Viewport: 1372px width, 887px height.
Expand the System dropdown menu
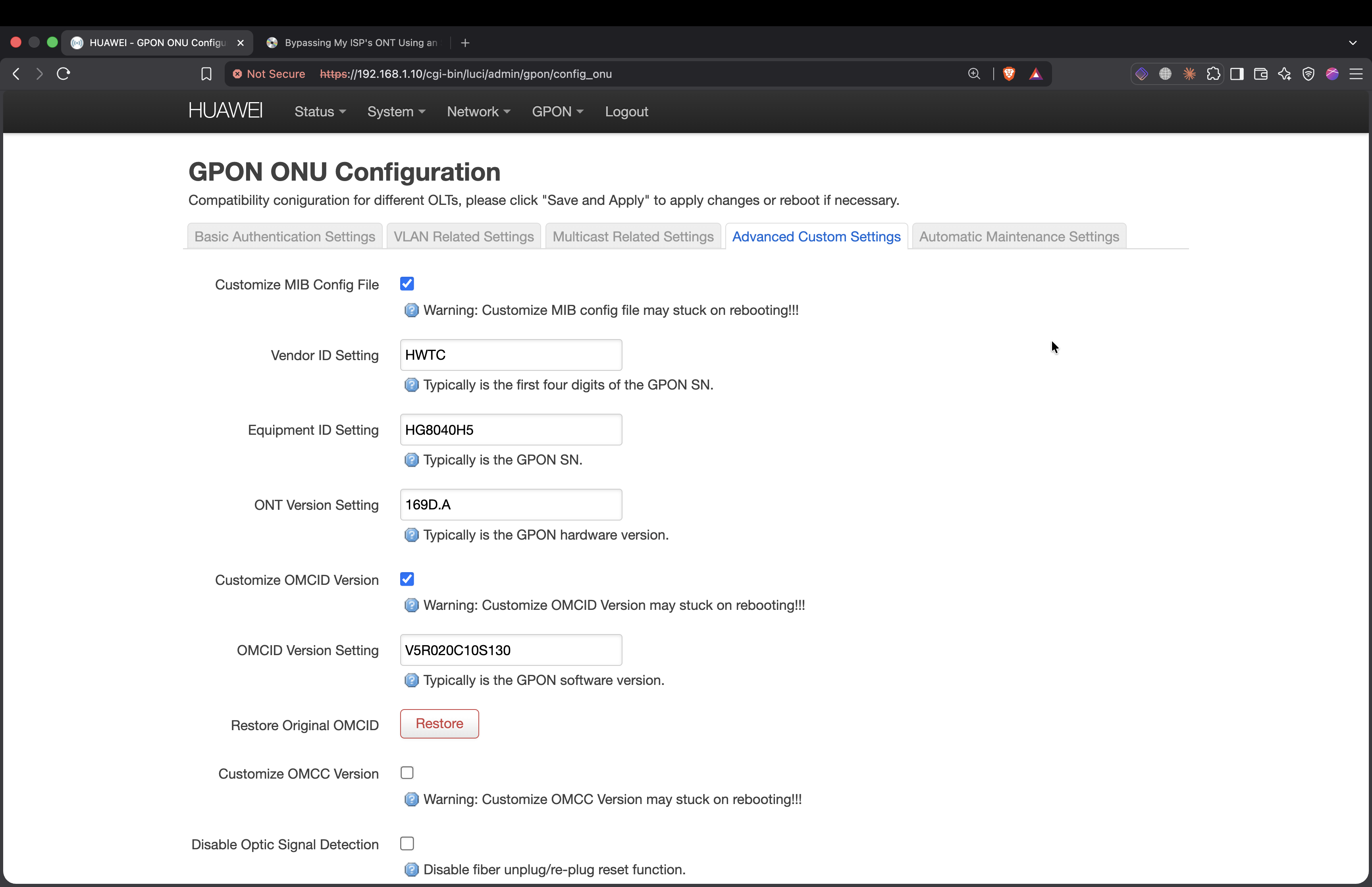(396, 112)
